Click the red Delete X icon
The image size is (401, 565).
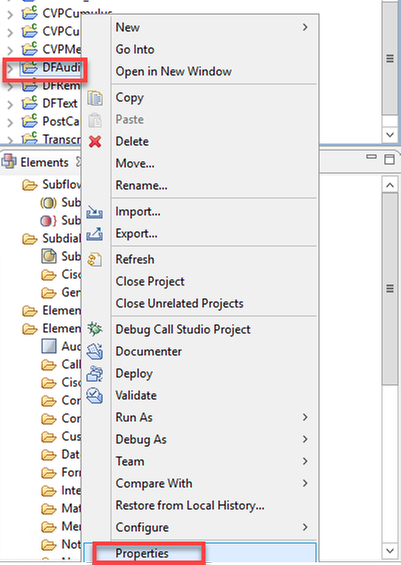95,142
